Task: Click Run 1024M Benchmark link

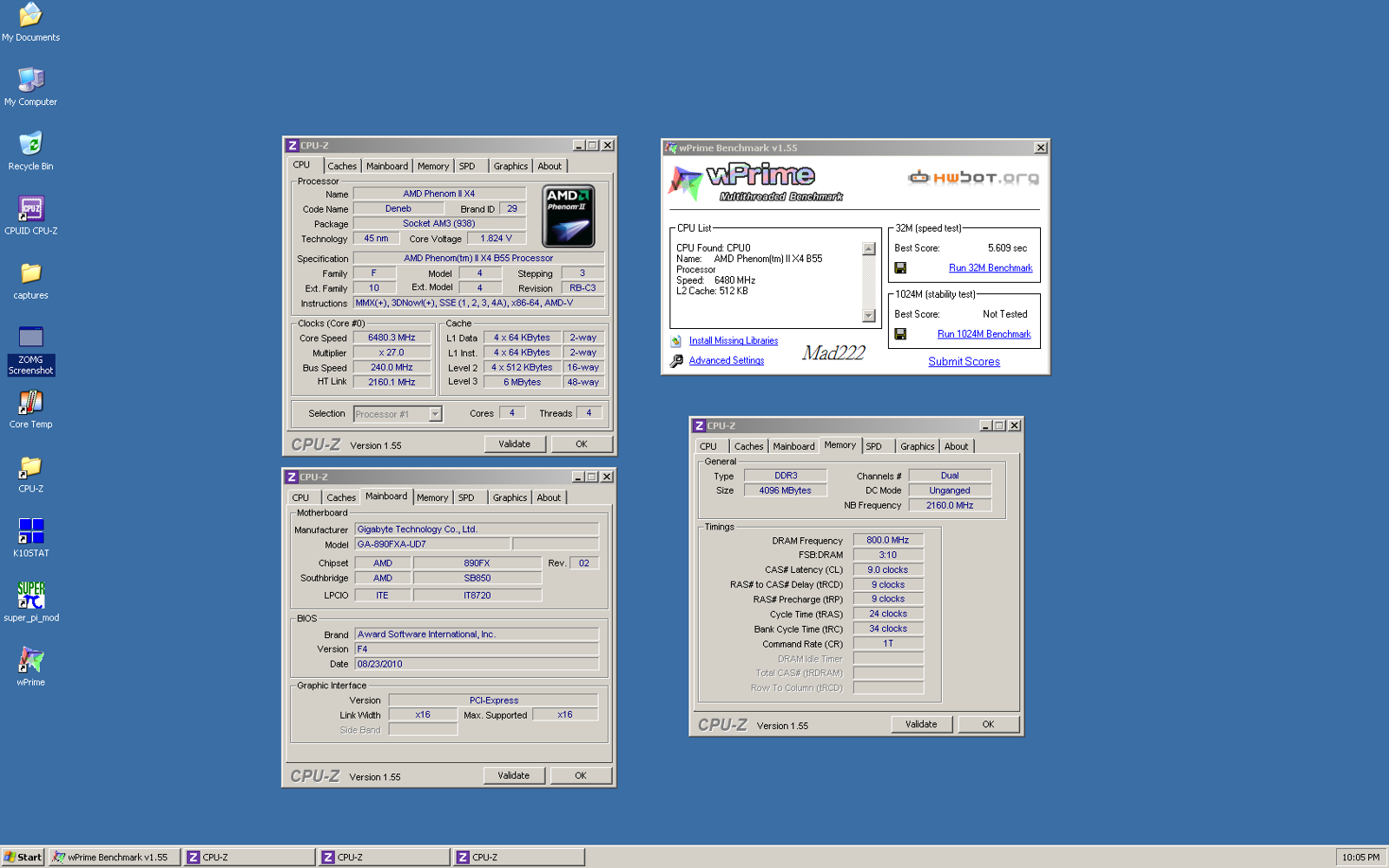Action: tap(984, 334)
